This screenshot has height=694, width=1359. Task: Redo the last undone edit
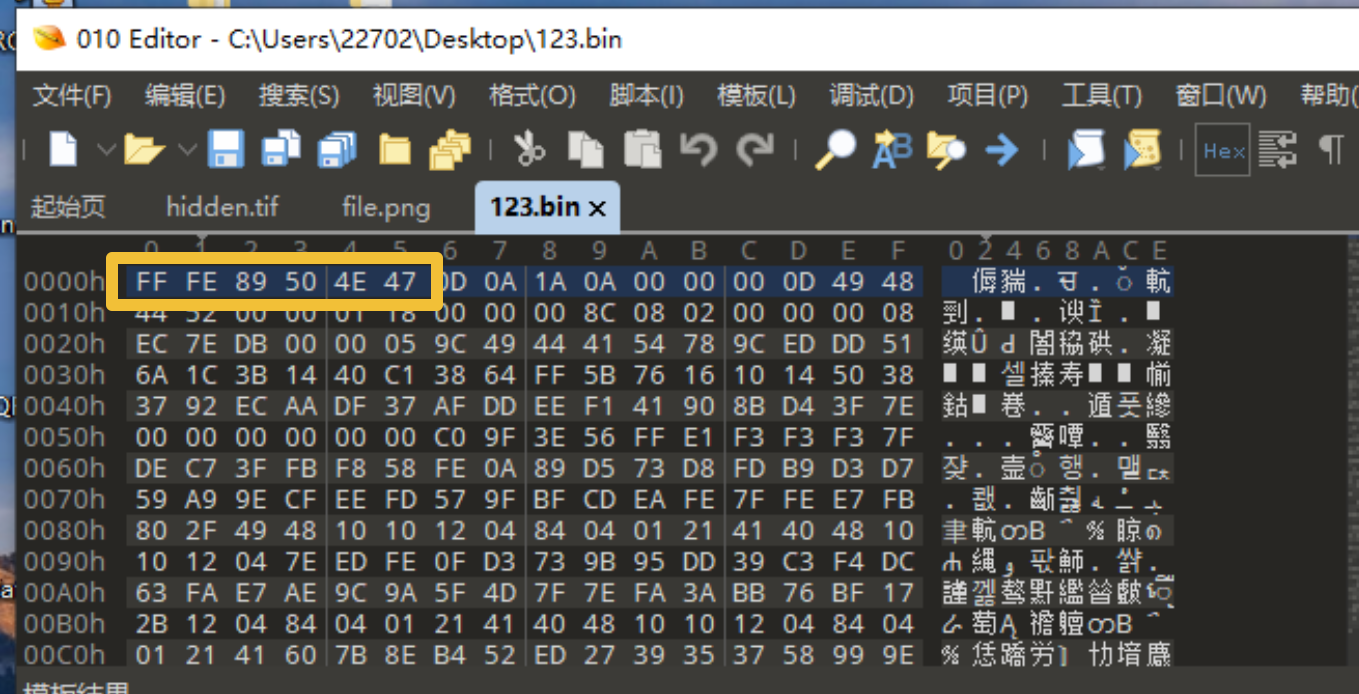tap(754, 150)
